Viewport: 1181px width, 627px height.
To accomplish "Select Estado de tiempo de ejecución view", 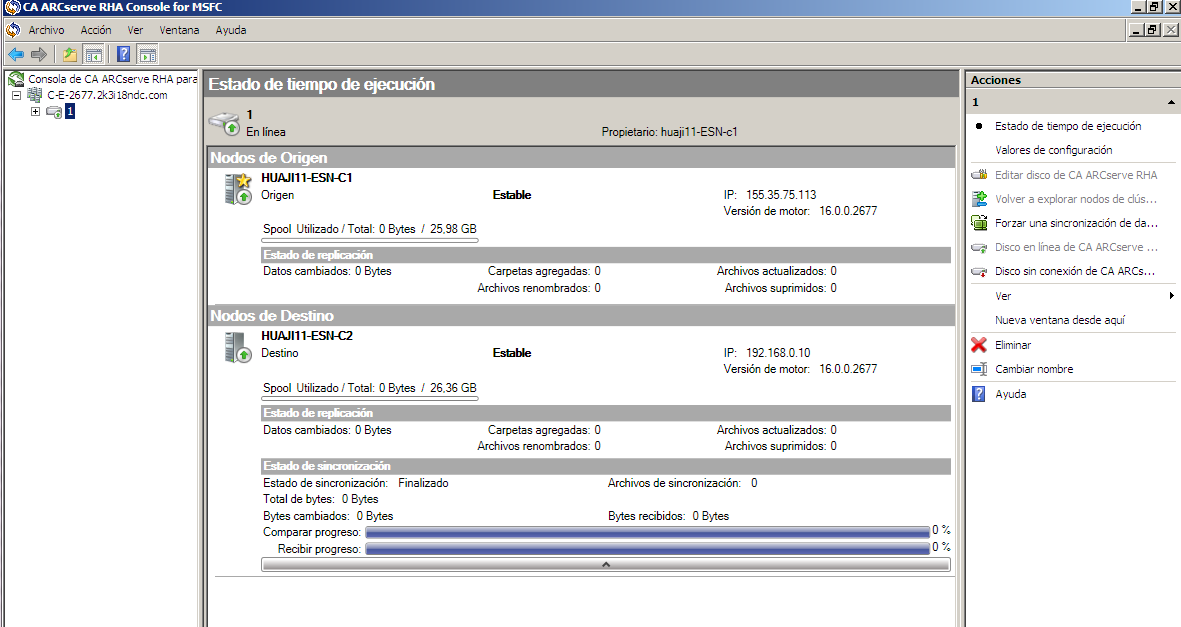I will pos(1068,126).
